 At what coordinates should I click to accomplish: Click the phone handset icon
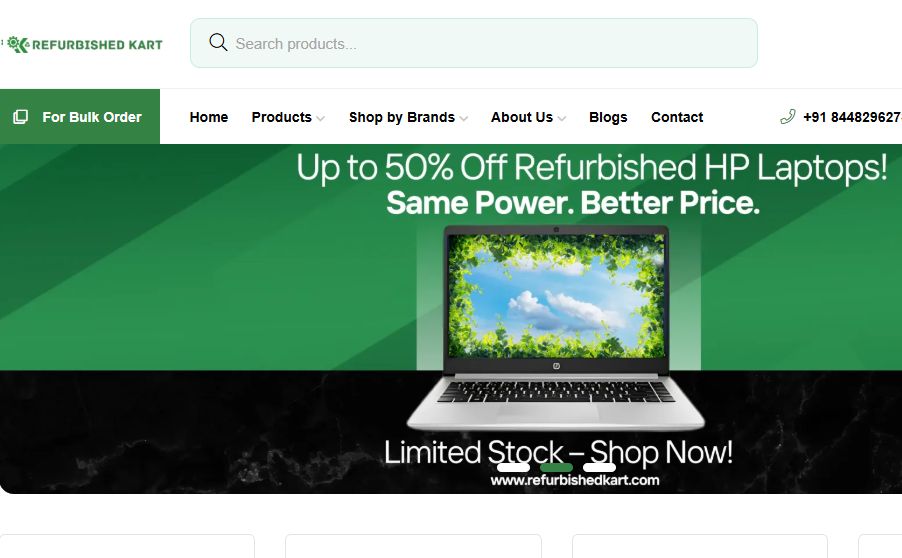tap(788, 117)
